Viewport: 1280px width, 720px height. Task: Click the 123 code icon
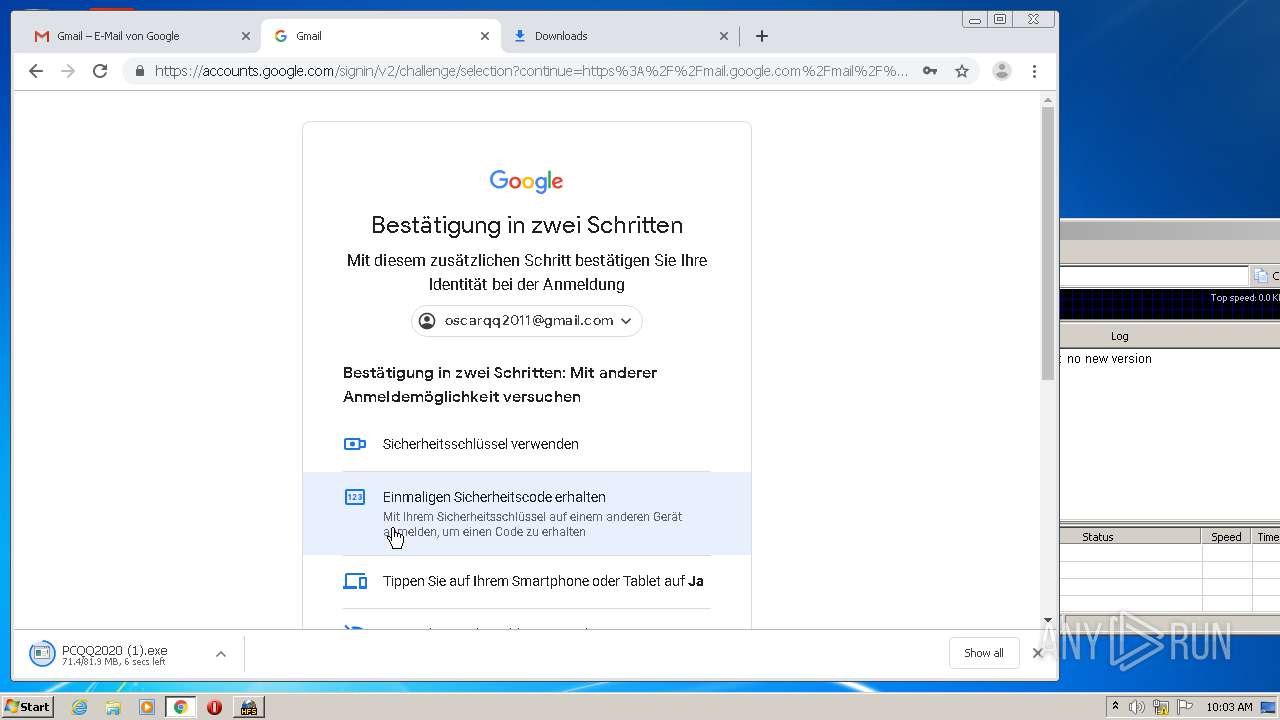pos(355,497)
